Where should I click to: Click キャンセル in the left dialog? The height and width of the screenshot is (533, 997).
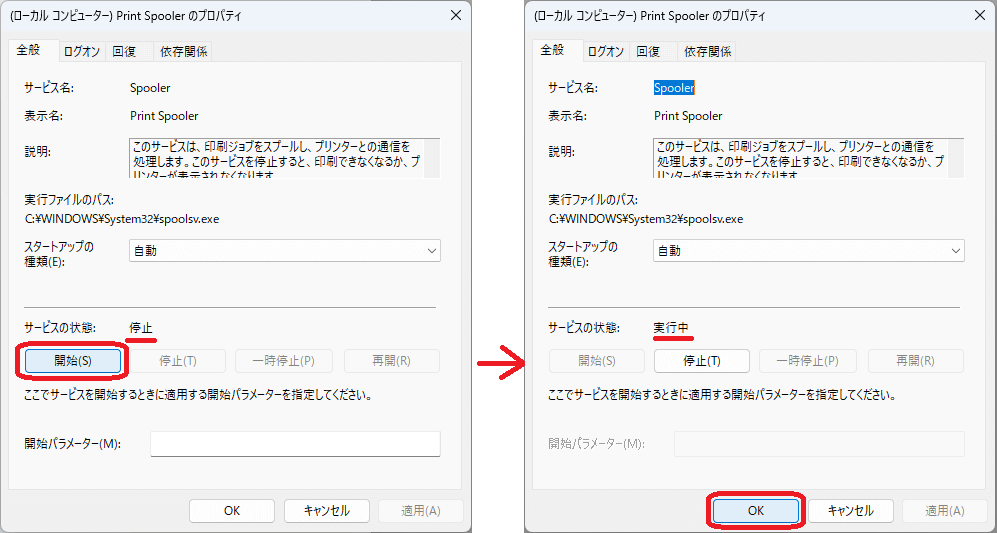(x=326, y=510)
